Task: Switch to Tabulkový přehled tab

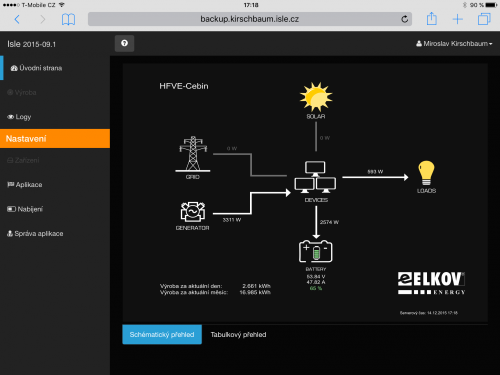Action: pyautogui.click(x=238, y=334)
